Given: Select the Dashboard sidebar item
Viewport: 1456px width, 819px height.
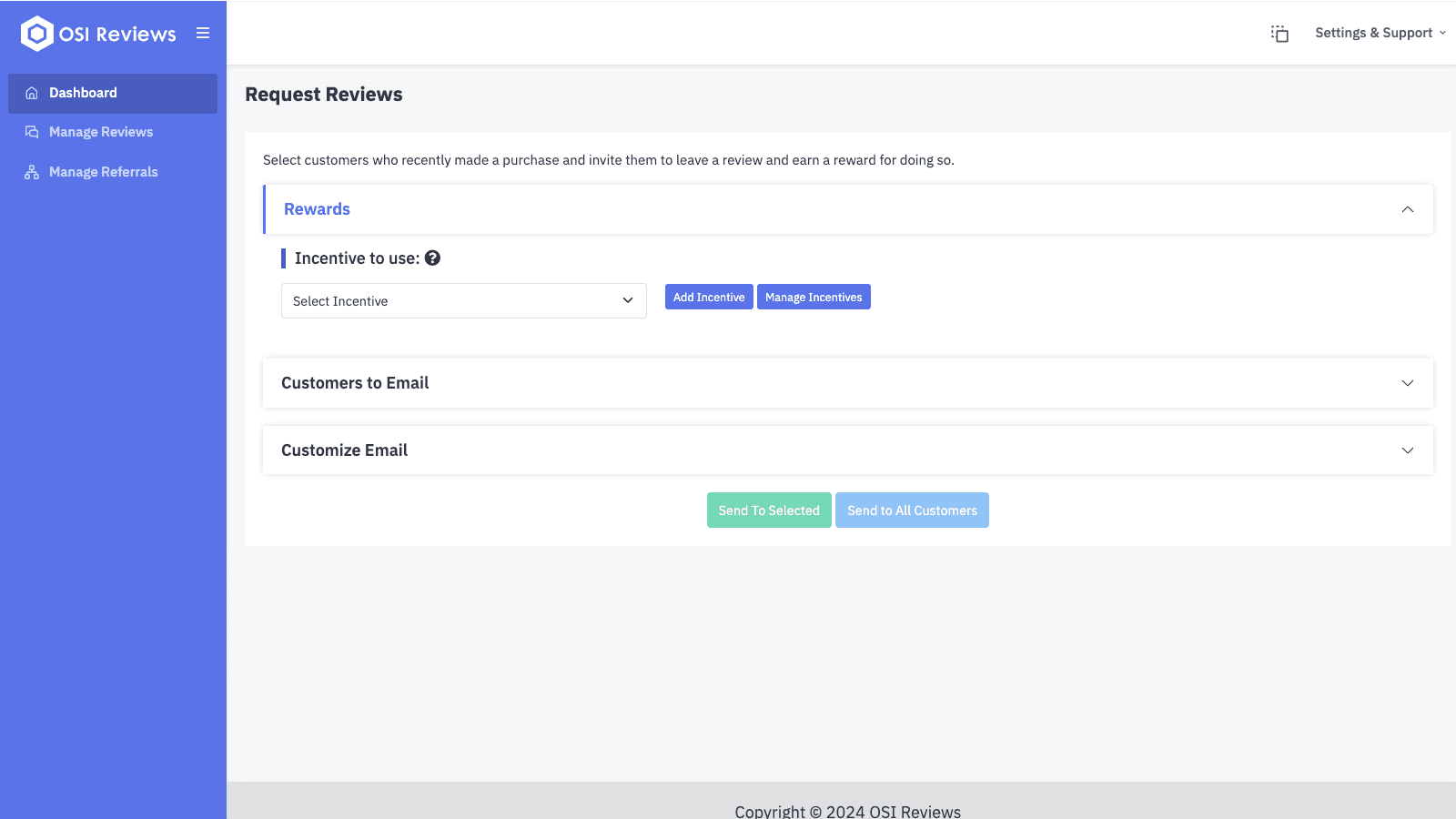Looking at the screenshot, I should coord(83,93).
